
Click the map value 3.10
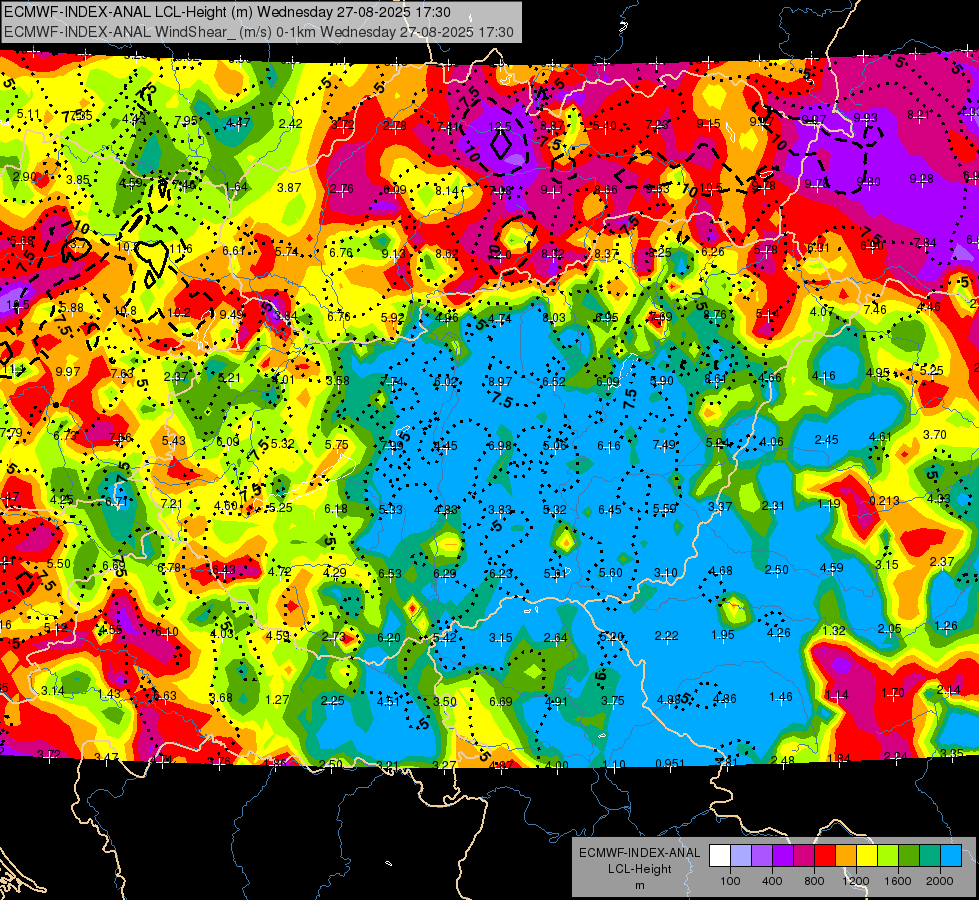click(x=666, y=572)
